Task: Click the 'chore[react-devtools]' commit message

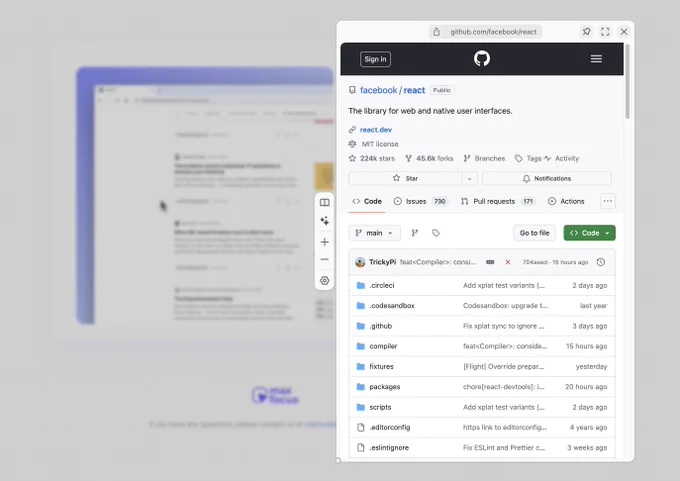Action: (x=503, y=387)
